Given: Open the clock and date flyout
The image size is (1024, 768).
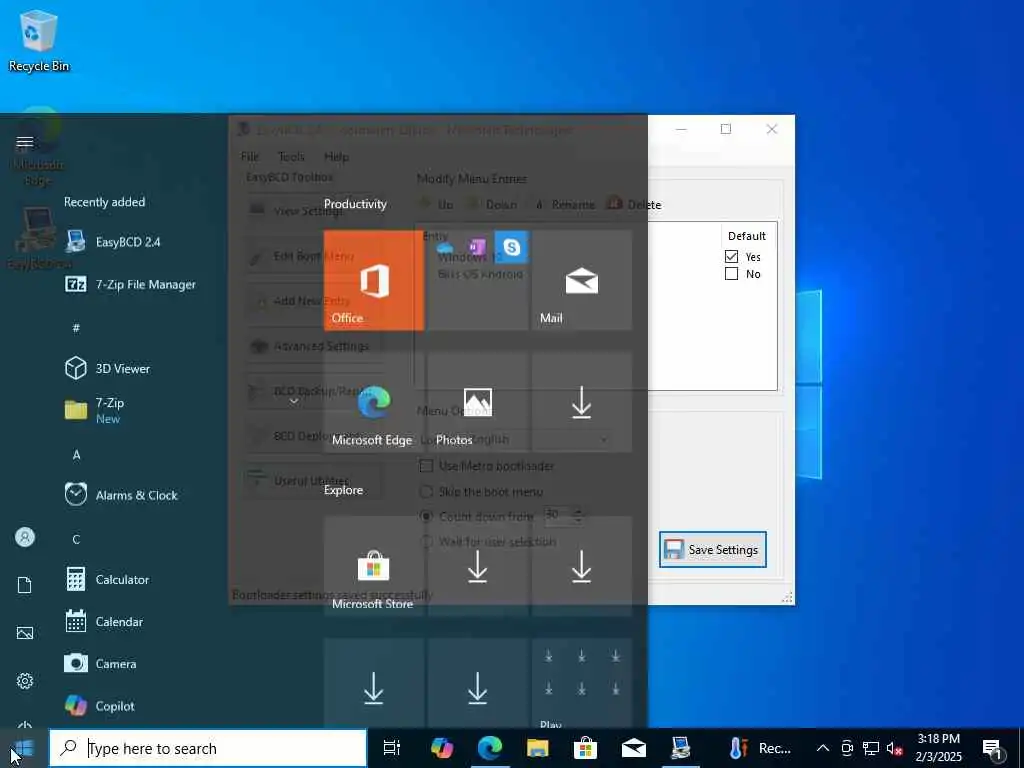Looking at the screenshot, I should pyautogui.click(x=938, y=748).
